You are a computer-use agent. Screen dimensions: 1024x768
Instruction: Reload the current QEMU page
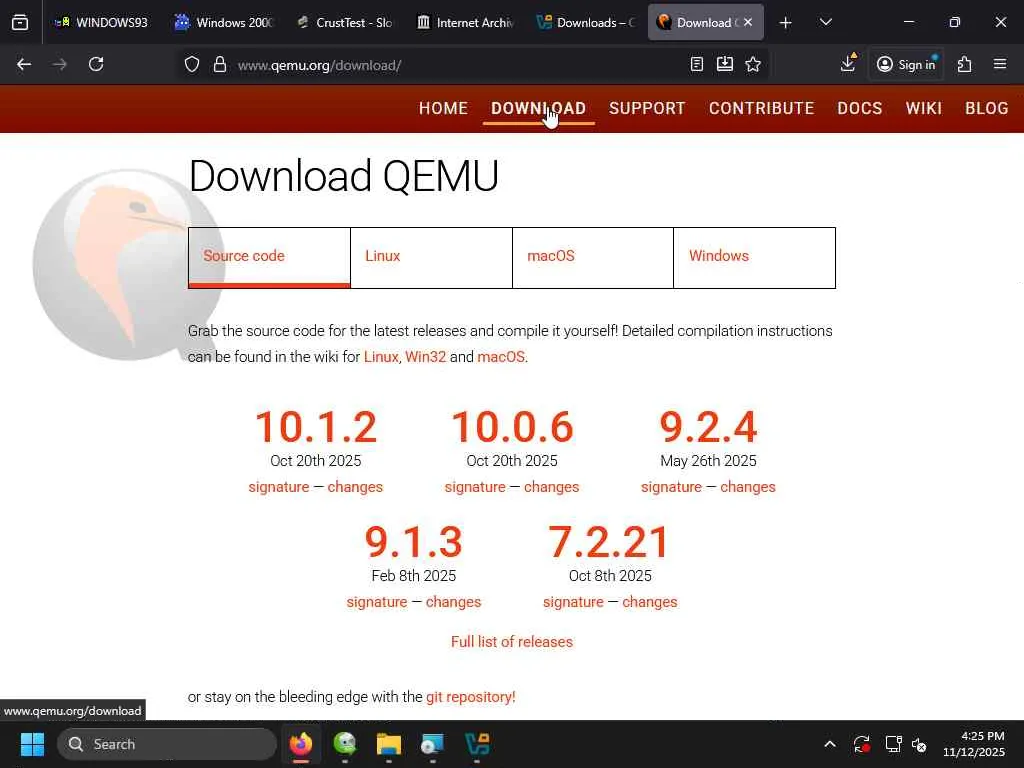click(96, 64)
